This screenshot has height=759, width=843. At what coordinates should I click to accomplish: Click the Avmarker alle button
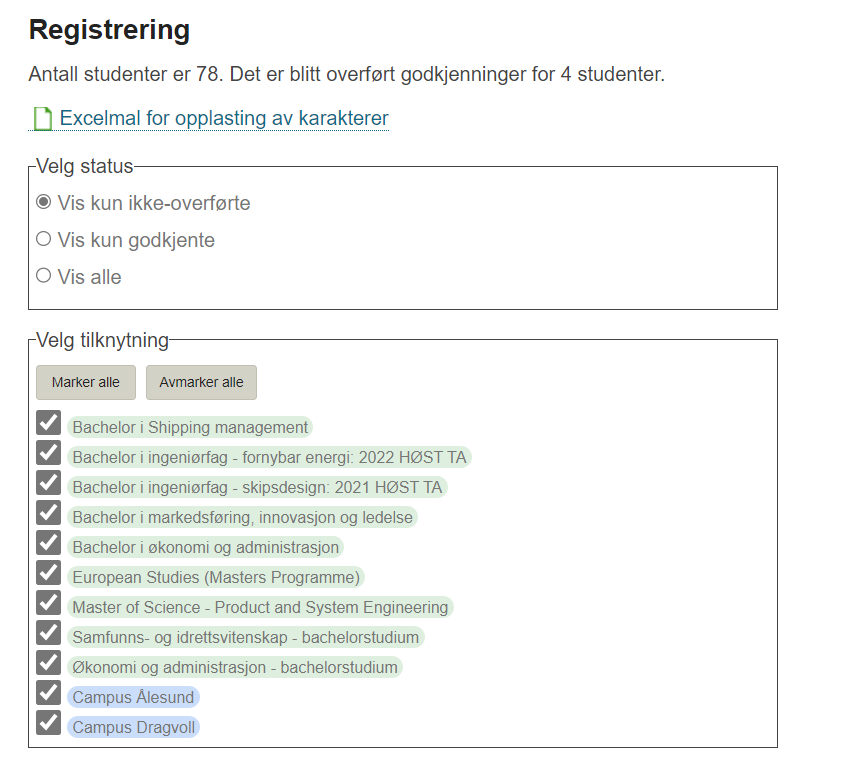201,382
